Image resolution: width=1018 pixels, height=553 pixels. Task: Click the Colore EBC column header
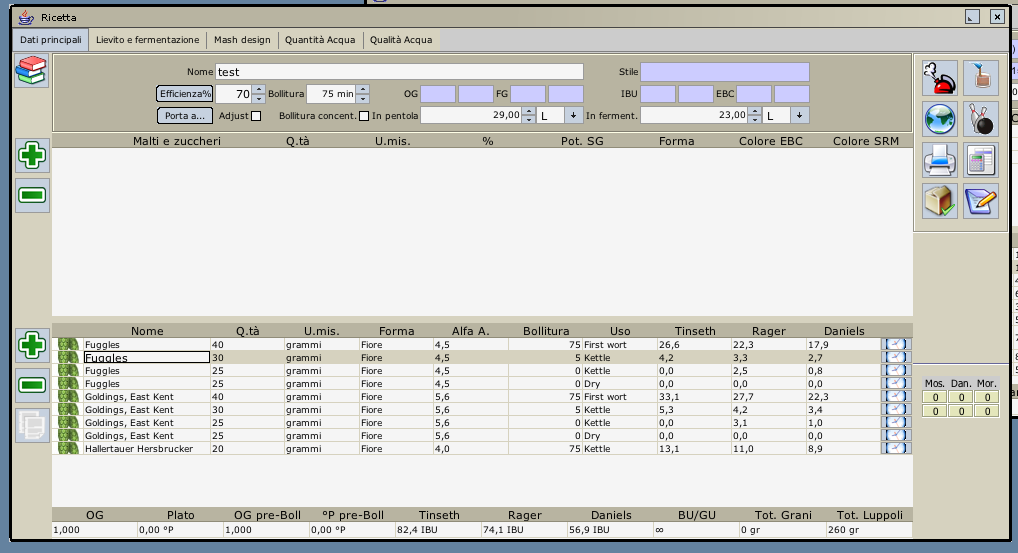[771, 141]
